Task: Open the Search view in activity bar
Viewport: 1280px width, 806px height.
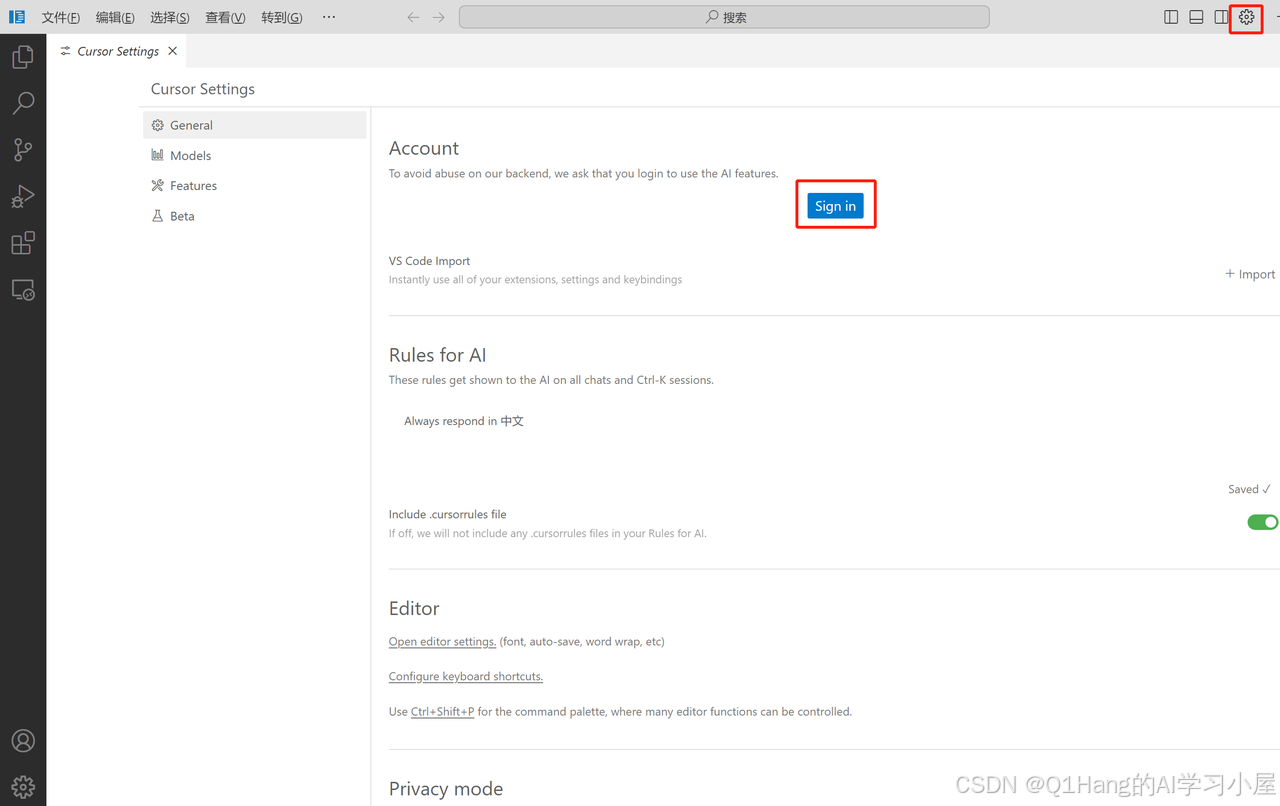Action: 23,103
